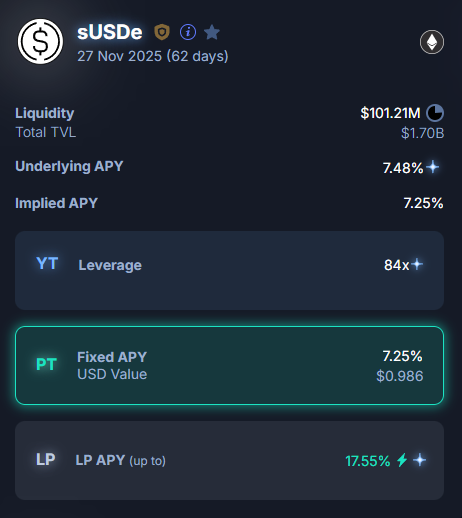Click the 17.55% LP APY percentage
462x518 pixels.
pyautogui.click(x=368, y=461)
